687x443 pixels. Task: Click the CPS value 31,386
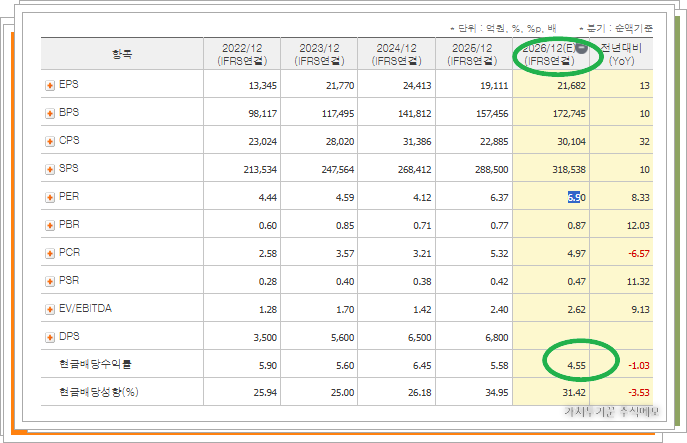point(417,142)
